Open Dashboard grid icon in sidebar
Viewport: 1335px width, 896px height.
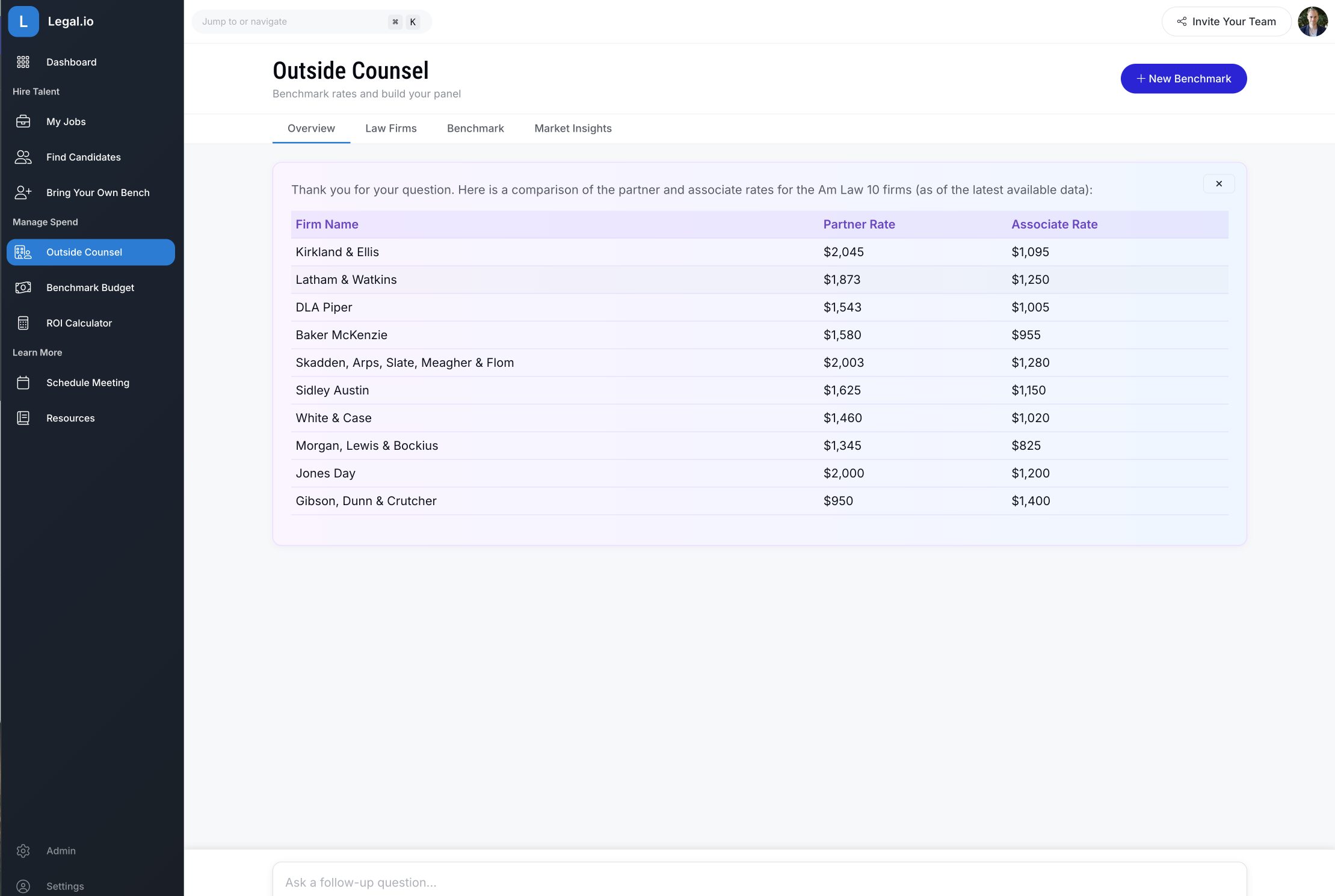[23, 62]
